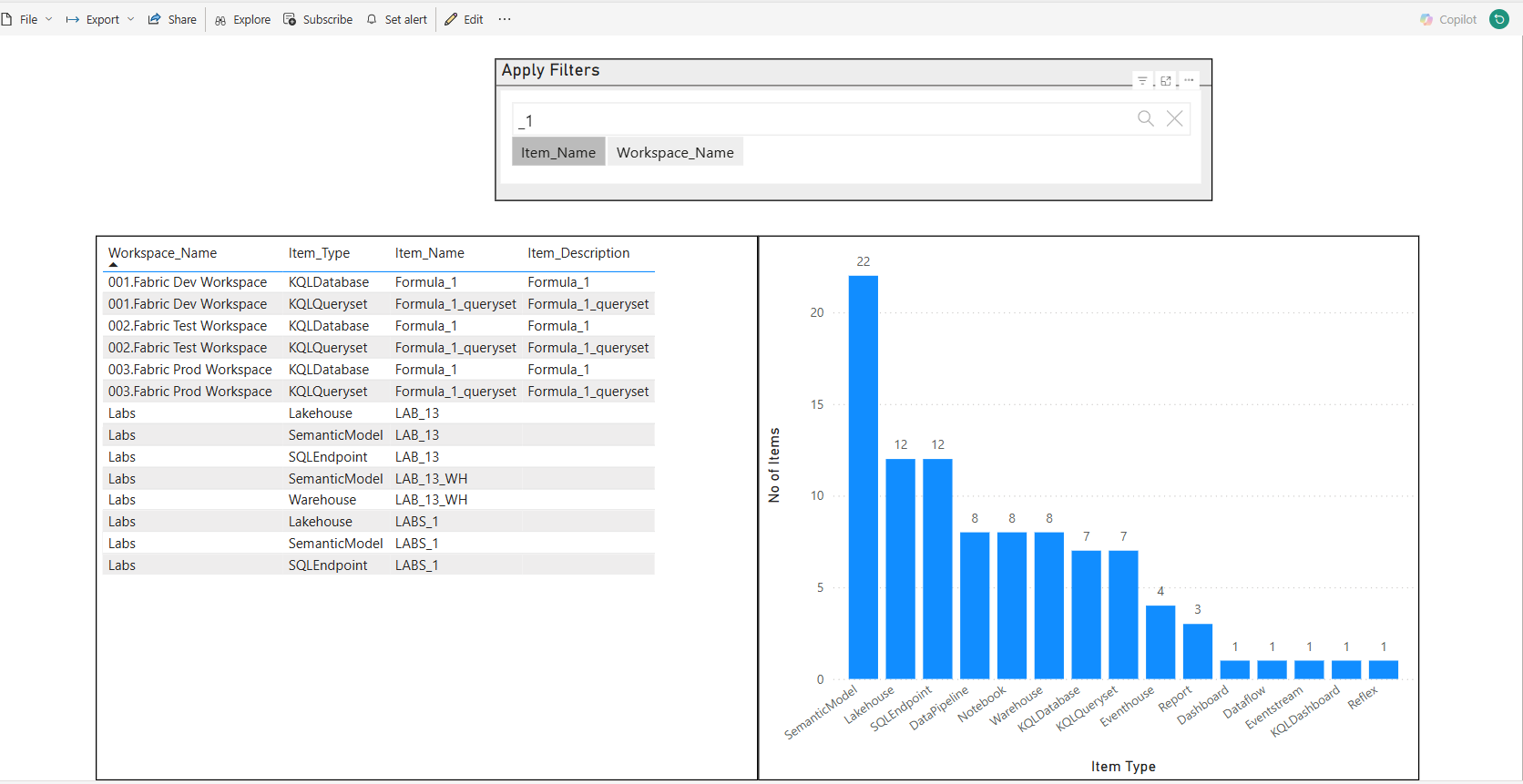The height and width of the screenshot is (784, 1523).
Task: Select 003.Fabric Prod Workspace KQLDatabase row
Action: tap(379, 370)
